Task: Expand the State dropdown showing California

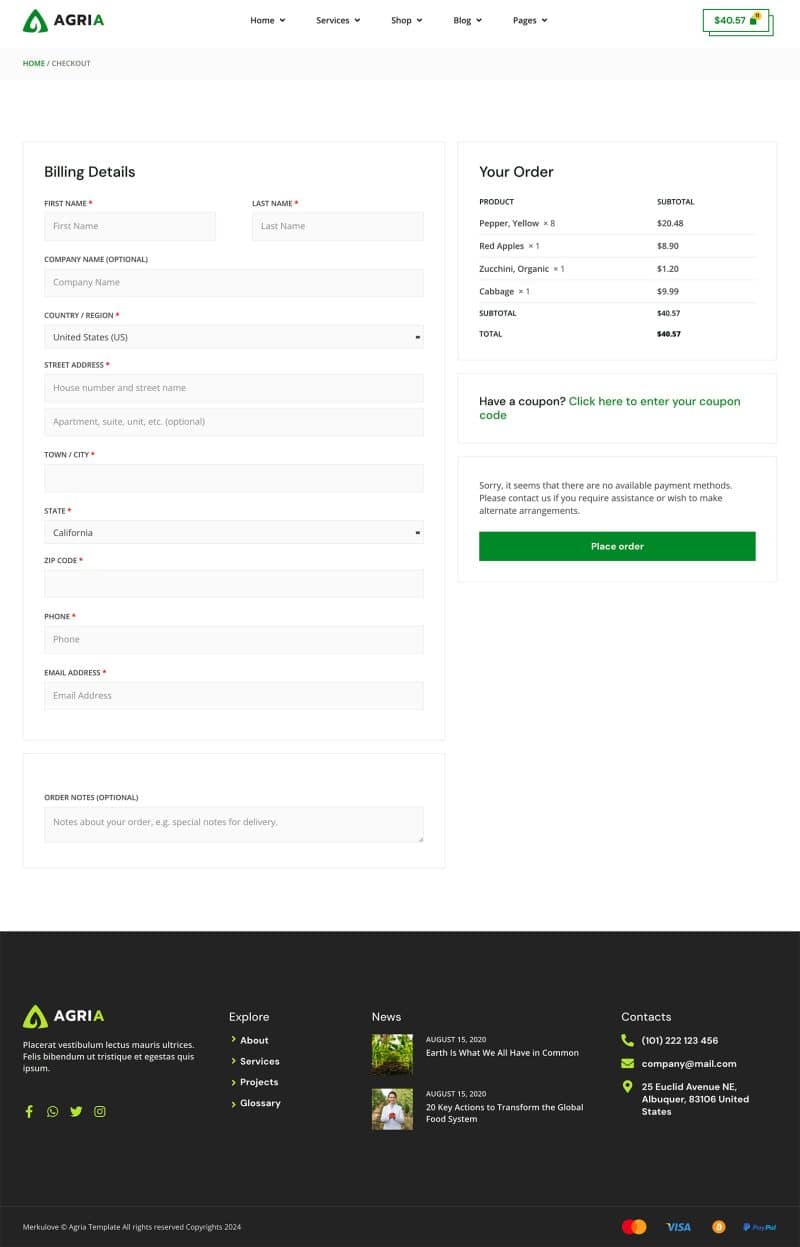Action: click(x=233, y=533)
